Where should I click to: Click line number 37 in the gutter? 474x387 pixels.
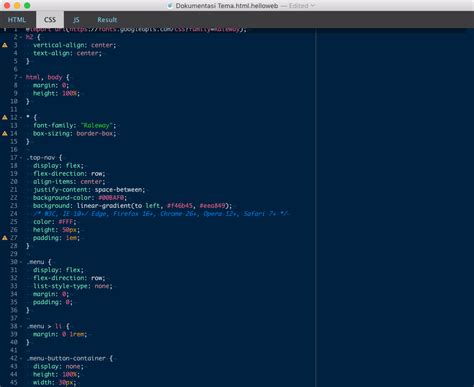pos(14,318)
